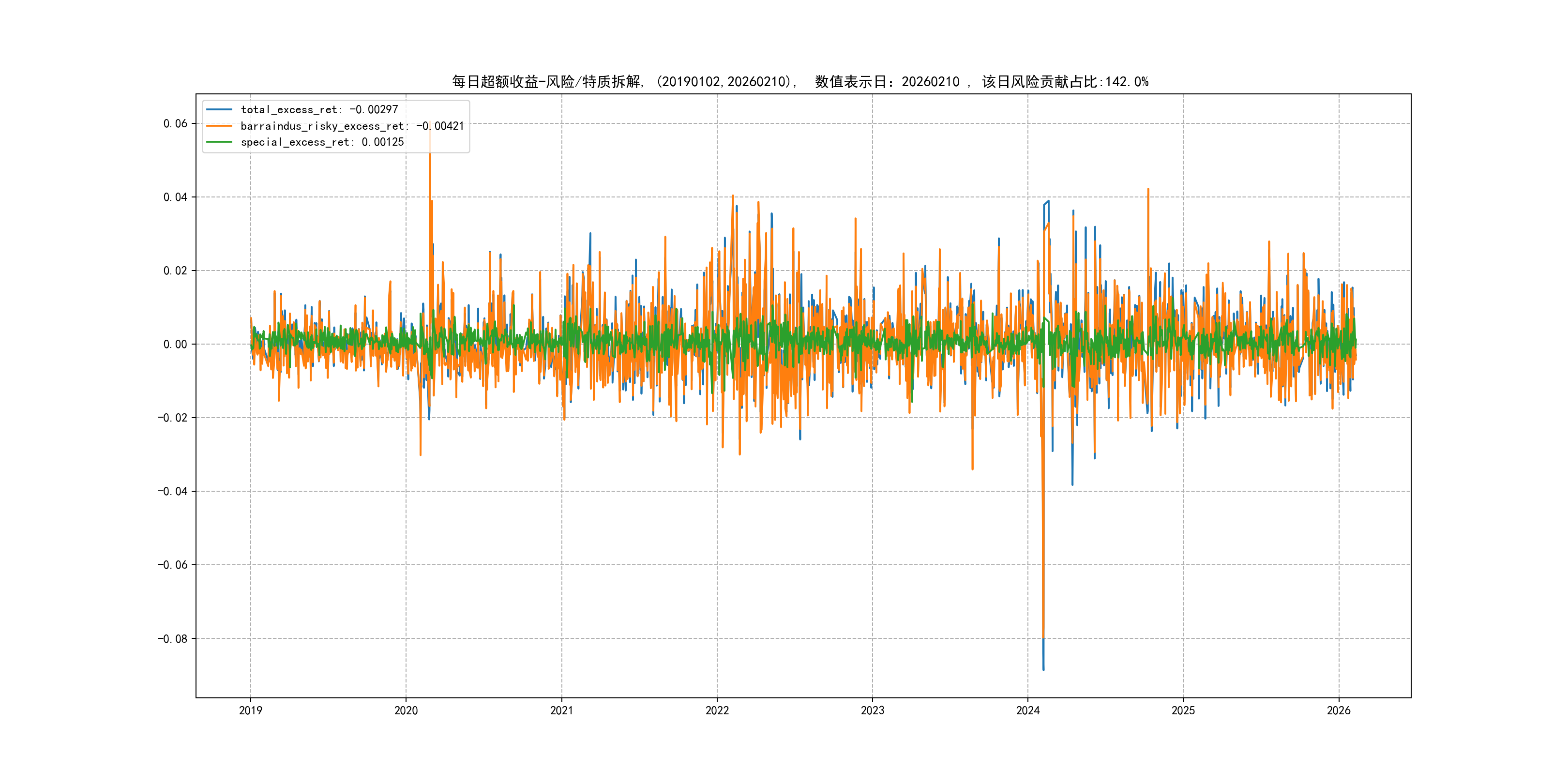Viewport: 1568px width, 784px height.
Task: Click the 2026 x-axis tick label
Action: [x=1339, y=710]
